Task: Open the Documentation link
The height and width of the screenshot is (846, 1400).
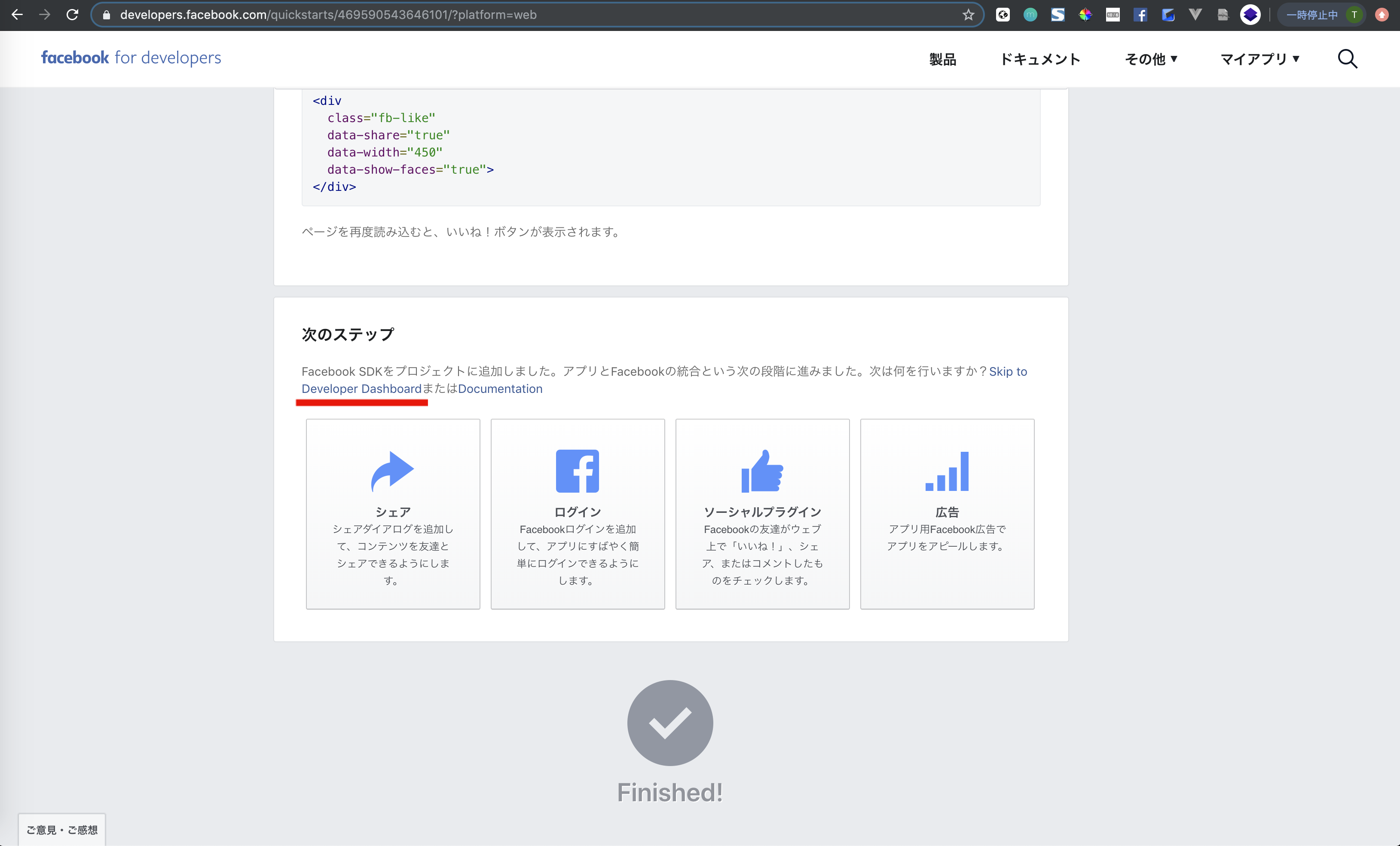Action: click(x=500, y=389)
